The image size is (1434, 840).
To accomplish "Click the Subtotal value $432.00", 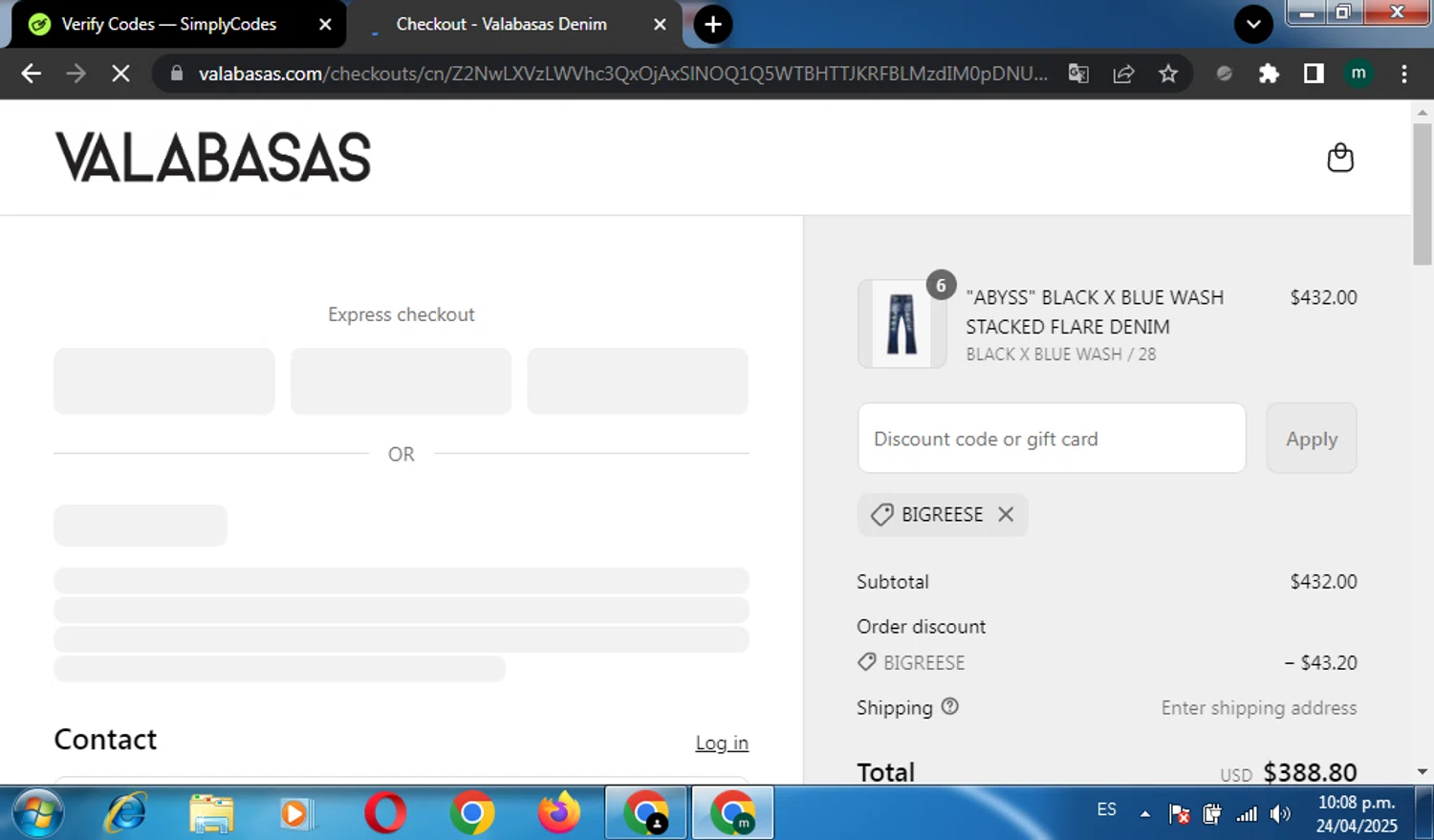I will click(1323, 581).
